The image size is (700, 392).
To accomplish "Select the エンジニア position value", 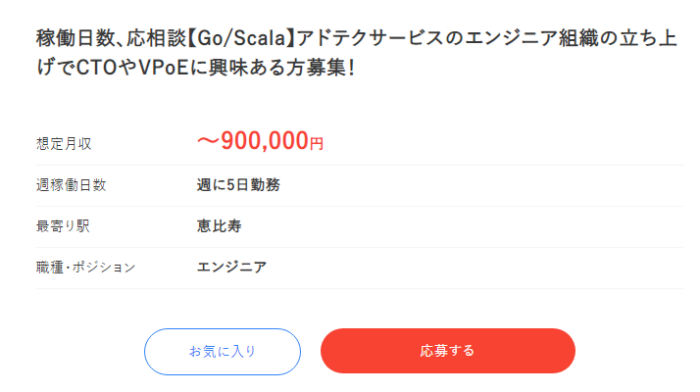I will pos(232,267).
